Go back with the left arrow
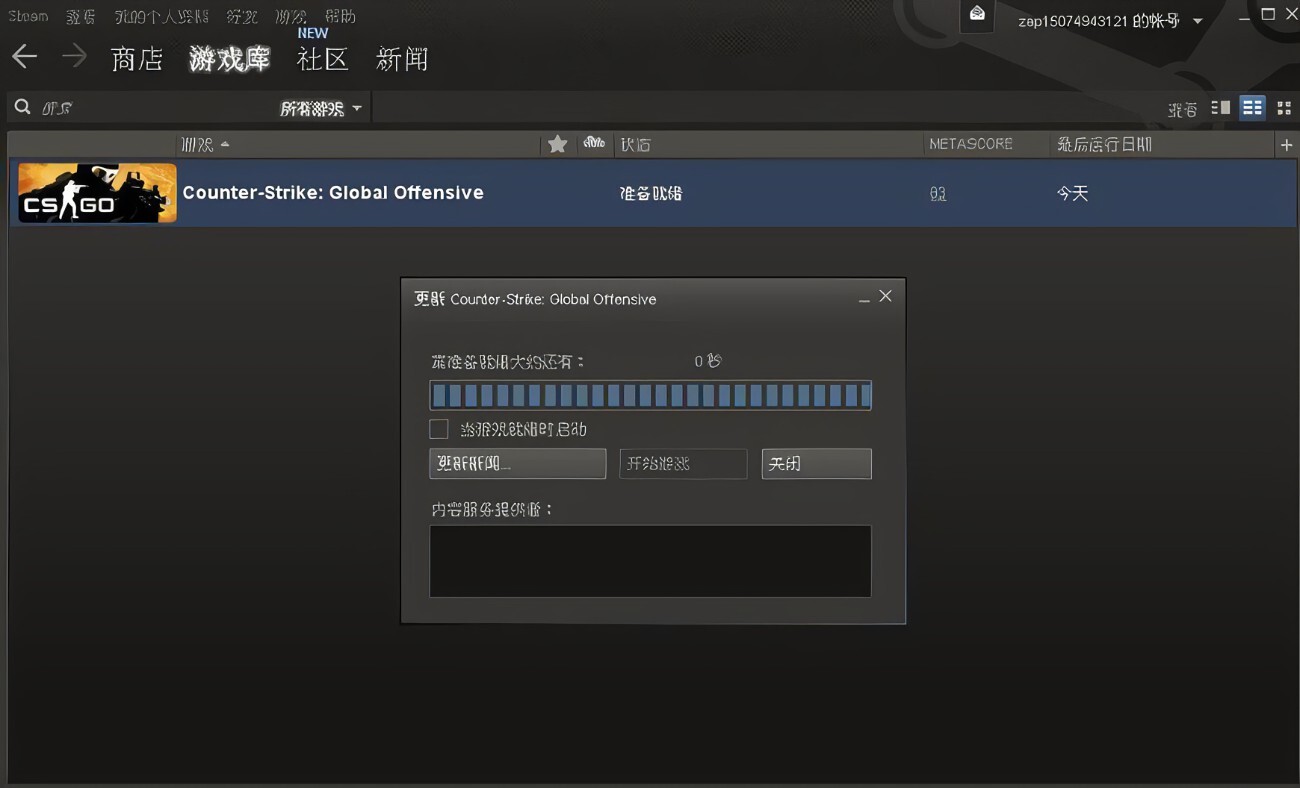 click(x=25, y=57)
